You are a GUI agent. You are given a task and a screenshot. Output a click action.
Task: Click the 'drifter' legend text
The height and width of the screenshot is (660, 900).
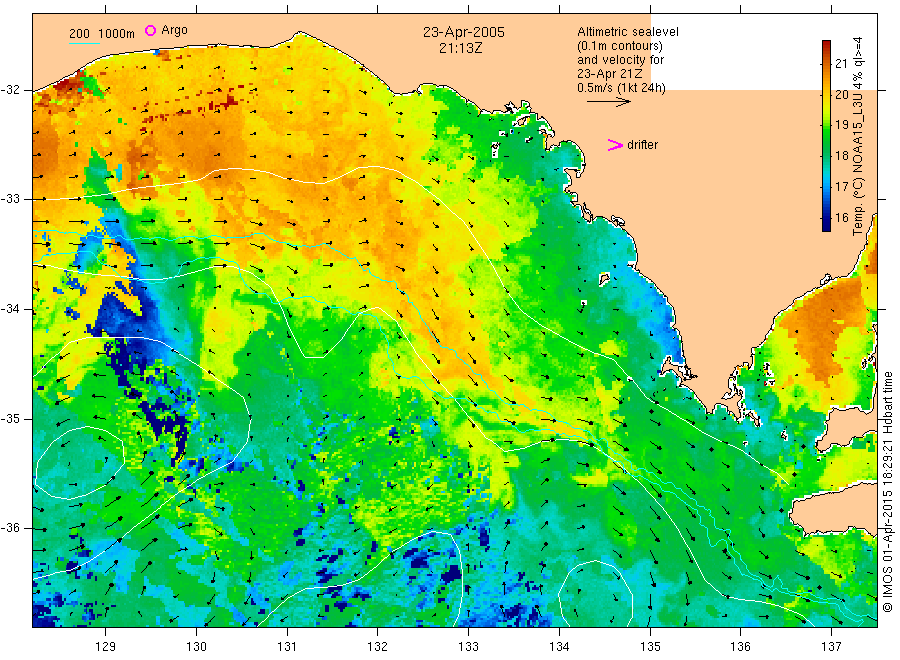[x=642, y=145]
